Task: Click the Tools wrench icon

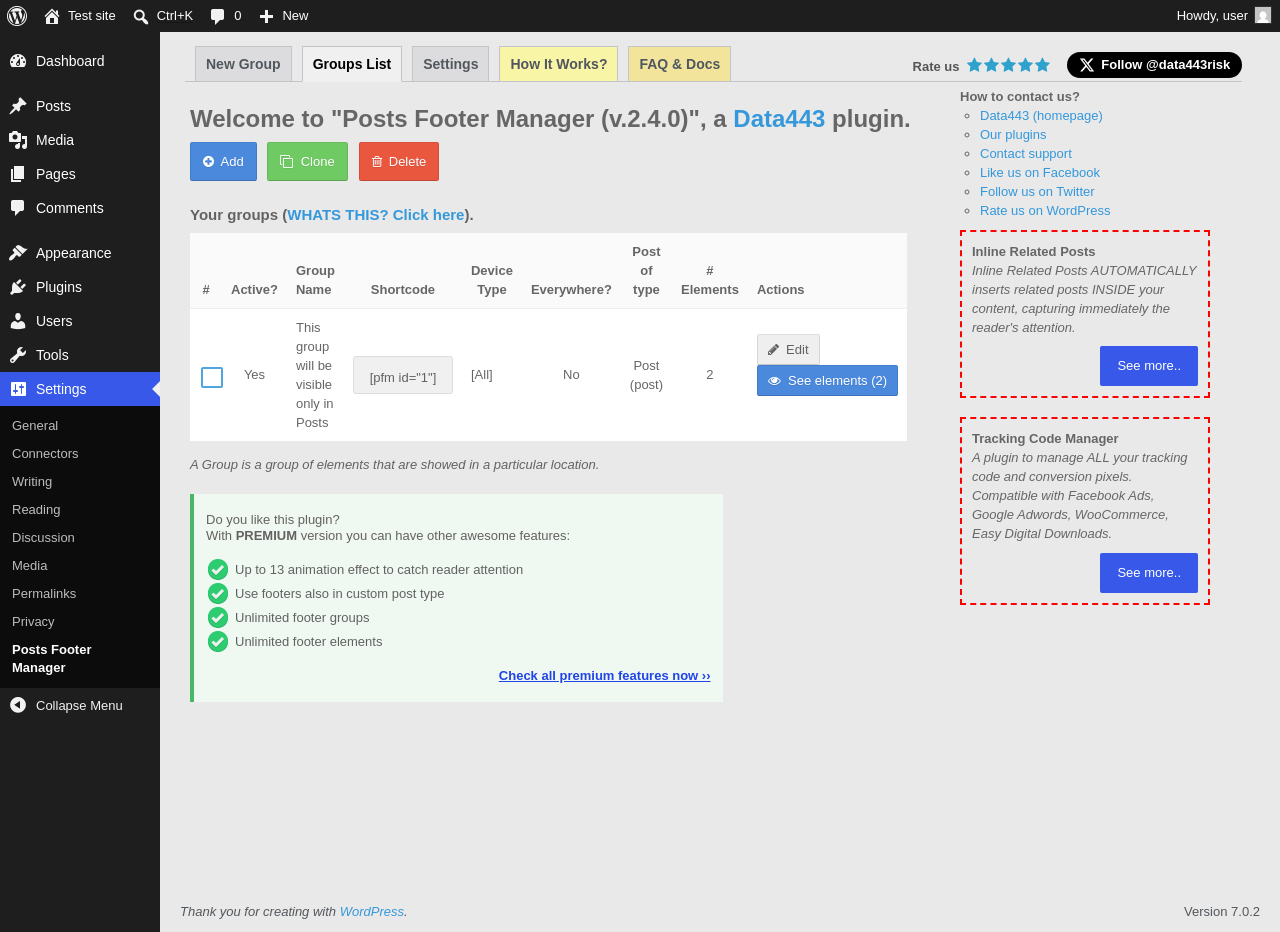Action: 18,355
